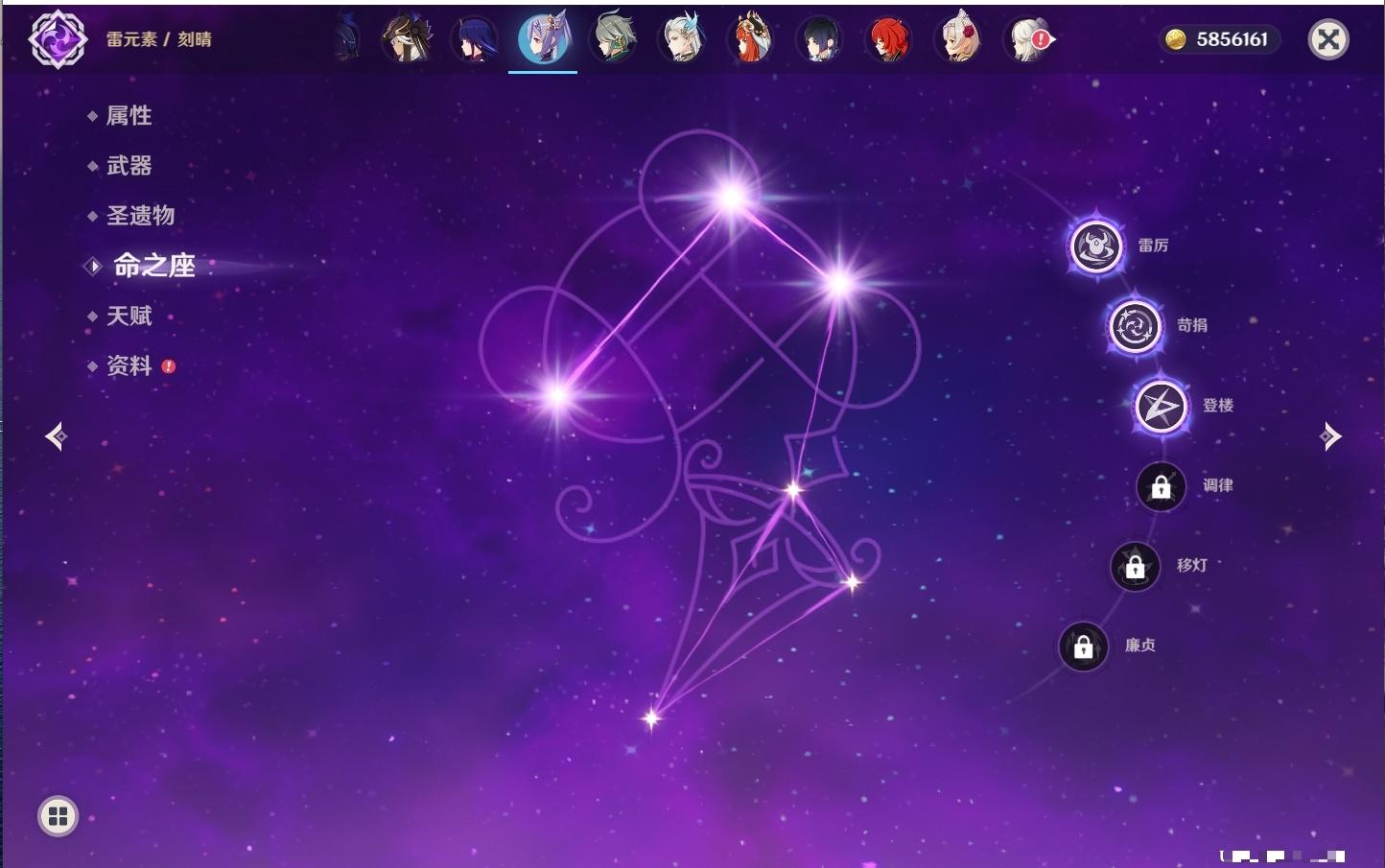Select the locked 廉贞 constellation node
The height and width of the screenshot is (868, 1385).
click(x=1083, y=646)
